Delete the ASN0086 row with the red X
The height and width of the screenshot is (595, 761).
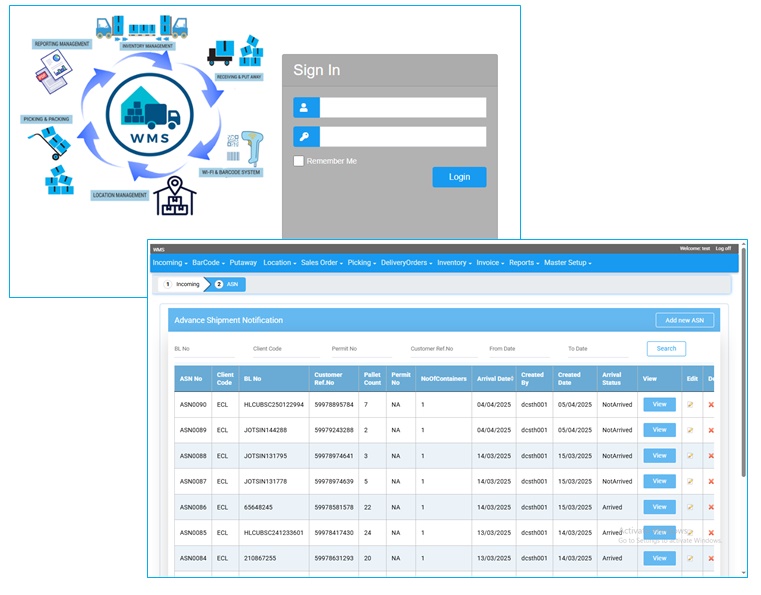pos(711,507)
